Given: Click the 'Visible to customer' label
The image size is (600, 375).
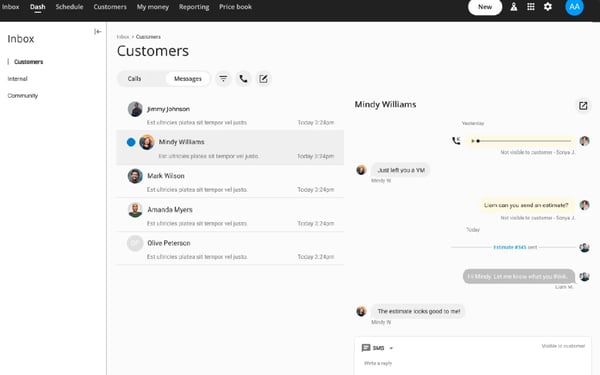Looking at the screenshot, I should [x=563, y=346].
